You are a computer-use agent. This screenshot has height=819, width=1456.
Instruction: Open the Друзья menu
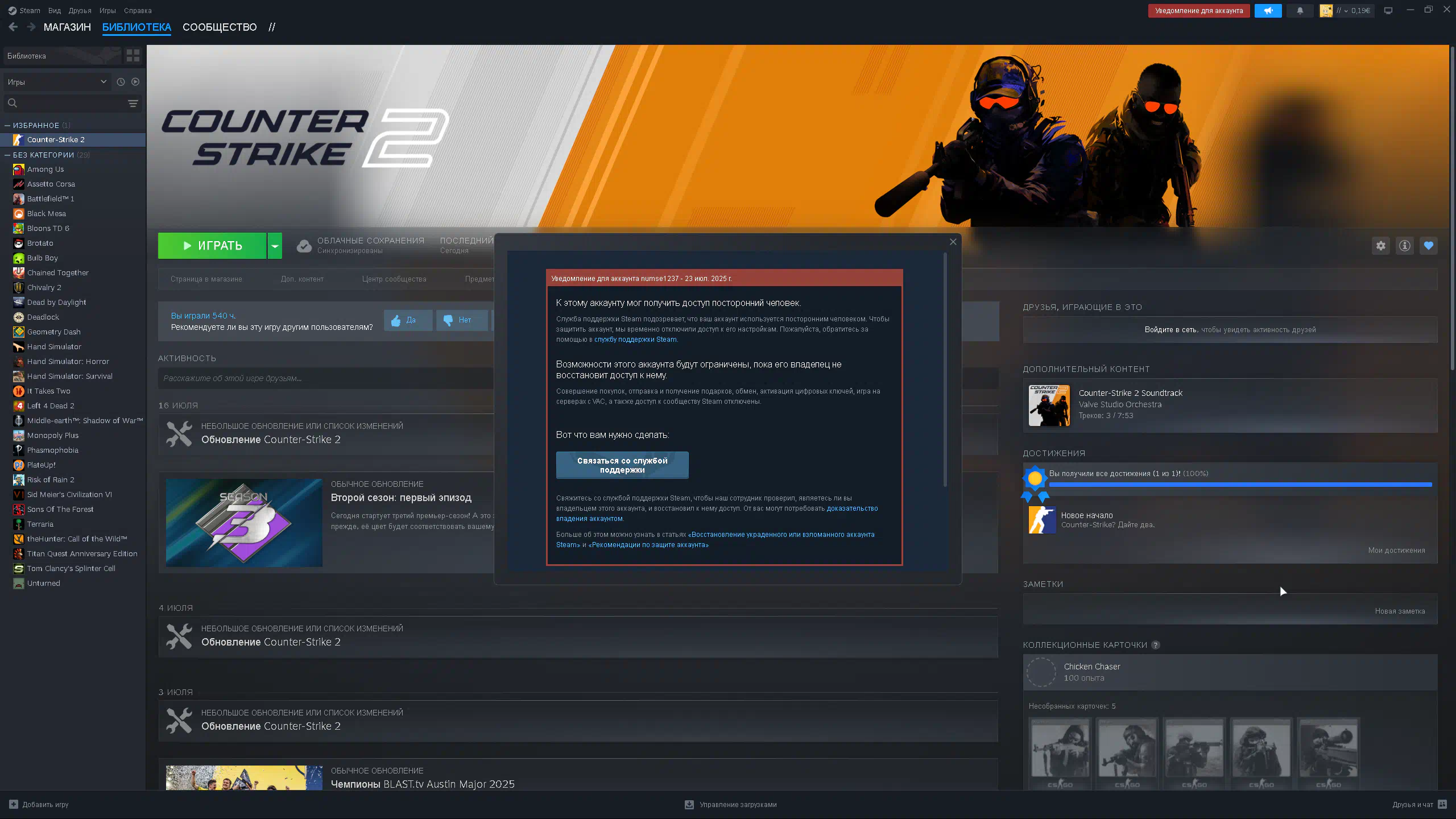tap(80, 10)
